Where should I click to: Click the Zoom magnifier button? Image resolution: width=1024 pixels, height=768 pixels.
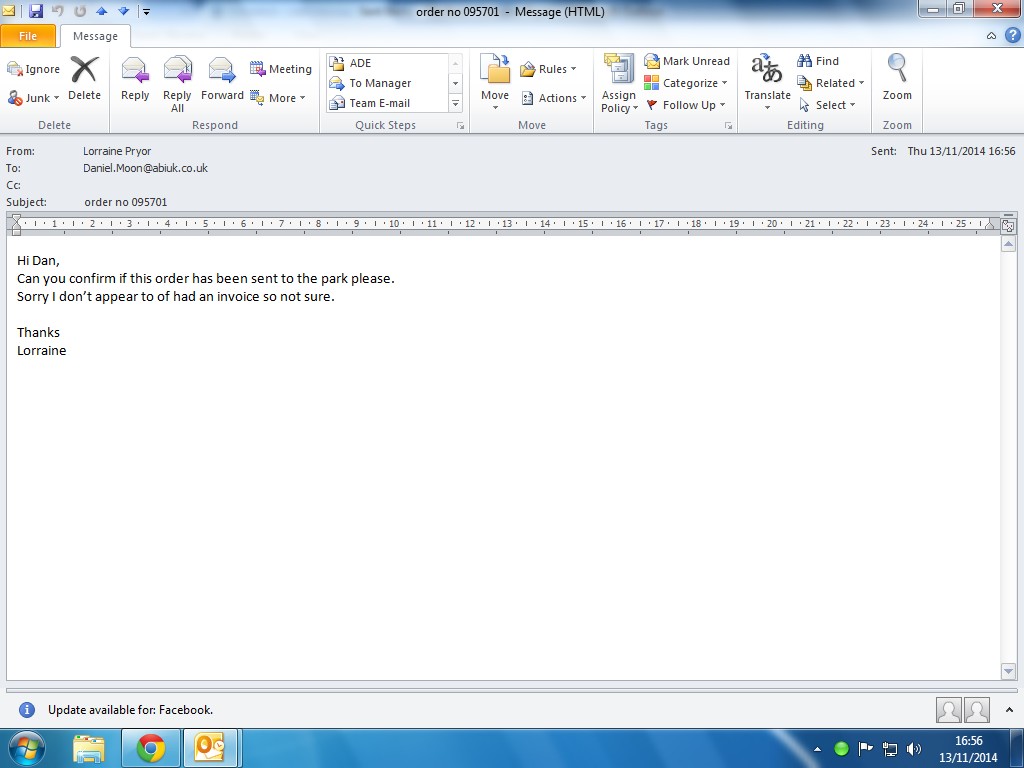[x=897, y=78]
